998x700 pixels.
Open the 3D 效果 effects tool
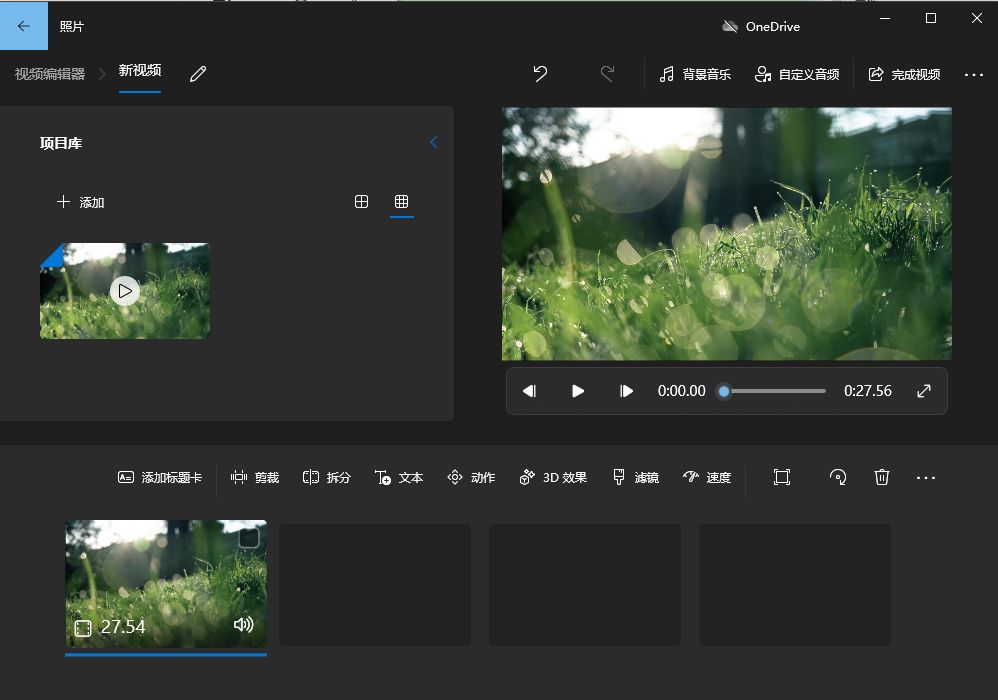point(553,477)
